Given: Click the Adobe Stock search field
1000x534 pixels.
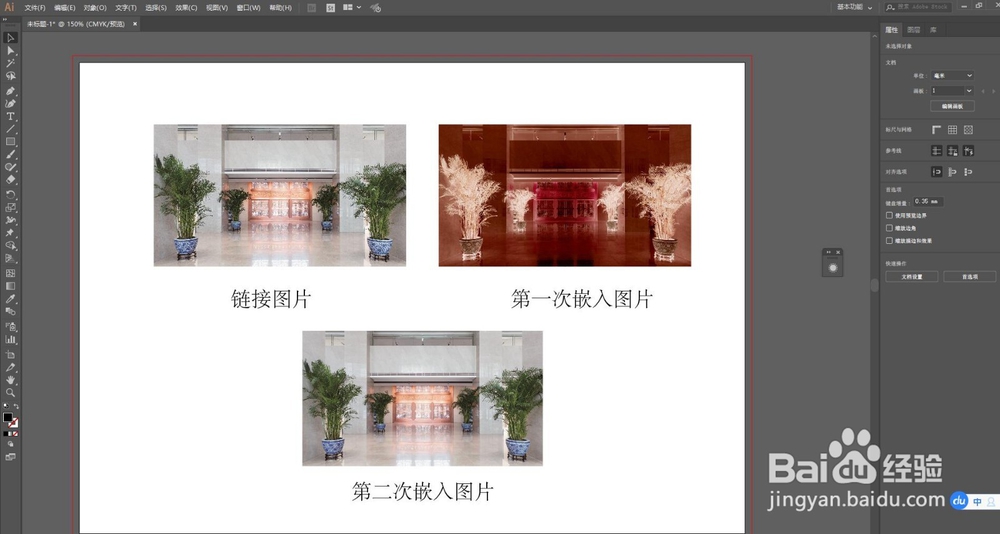Looking at the screenshot, I should click(918, 7).
